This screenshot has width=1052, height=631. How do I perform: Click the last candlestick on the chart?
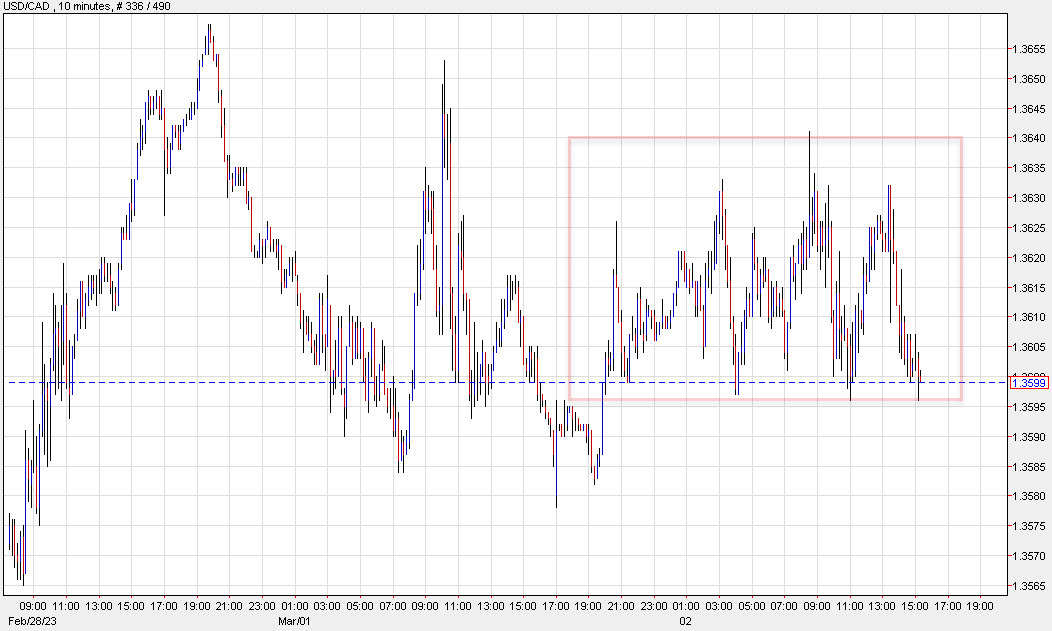click(x=919, y=385)
